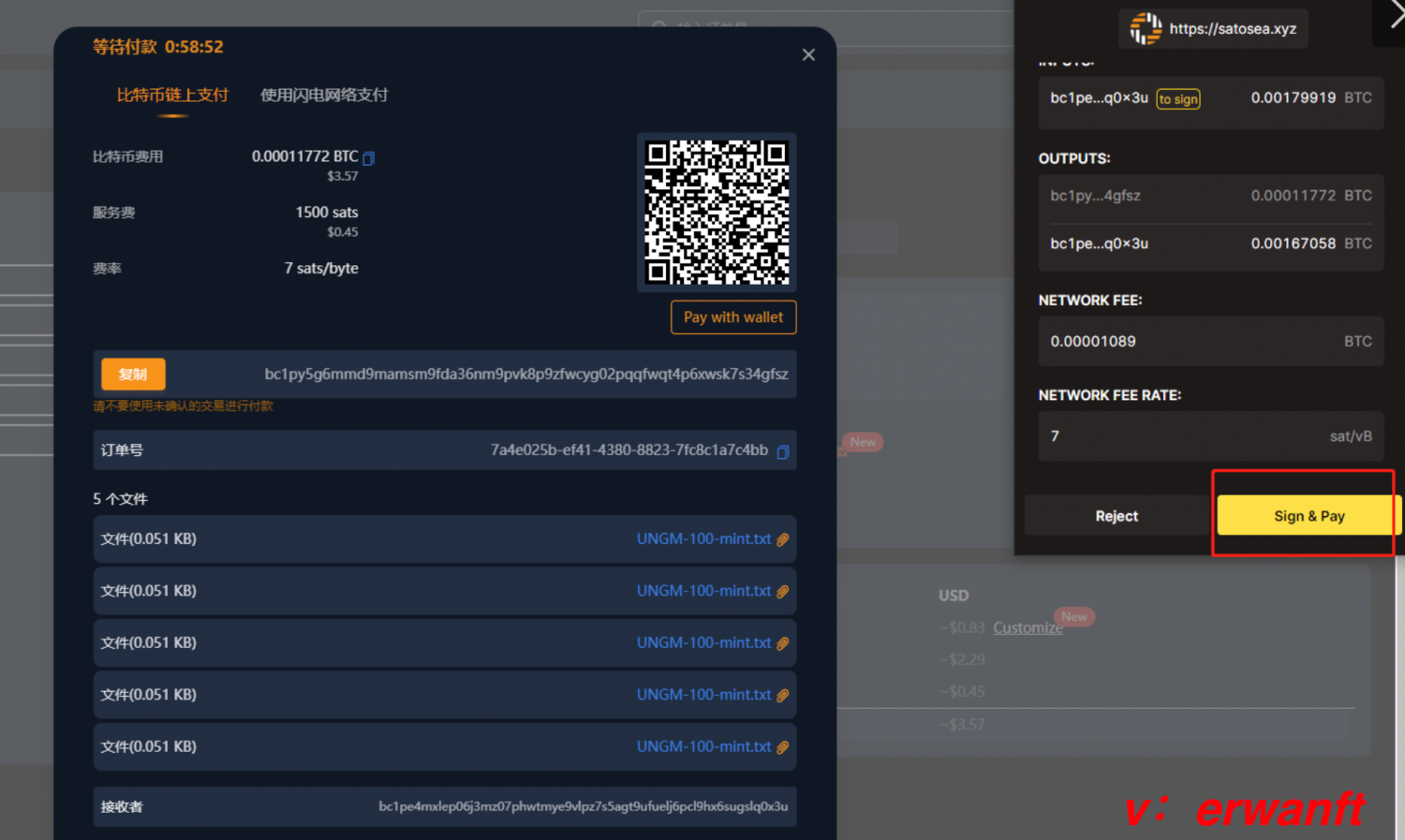This screenshot has width=1405, height=840.
Task: Click the order number 7a4e025b-ef41 text
Action: [x=629, y=450]
